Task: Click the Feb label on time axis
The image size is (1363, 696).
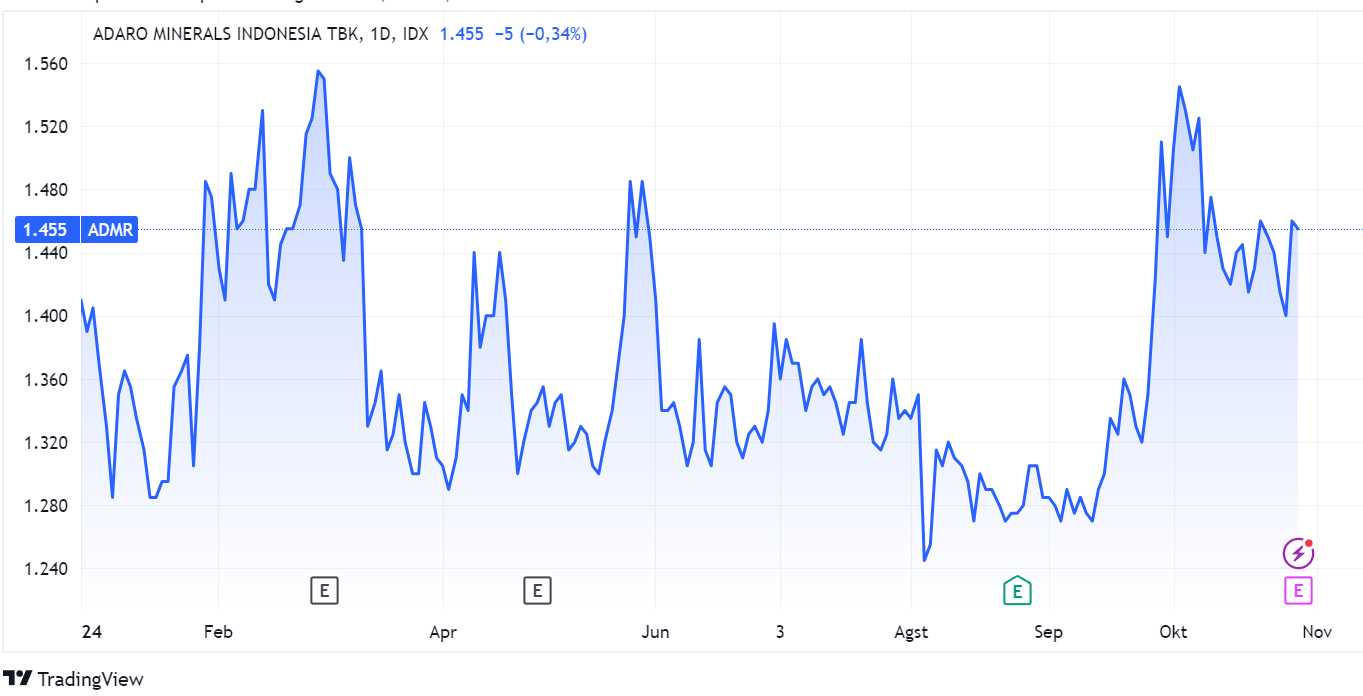Action: [218, 632]
